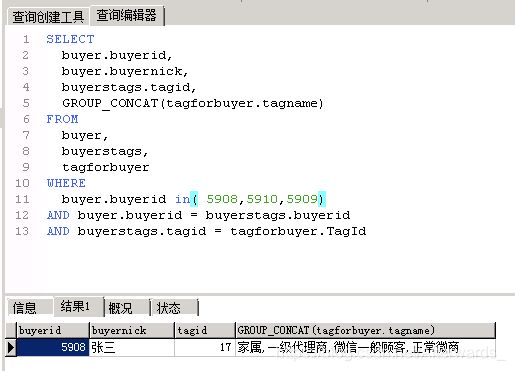The image size is (515, 371).
Task: Click the value 5908 in the in list
Action: (x=222, y=199)
